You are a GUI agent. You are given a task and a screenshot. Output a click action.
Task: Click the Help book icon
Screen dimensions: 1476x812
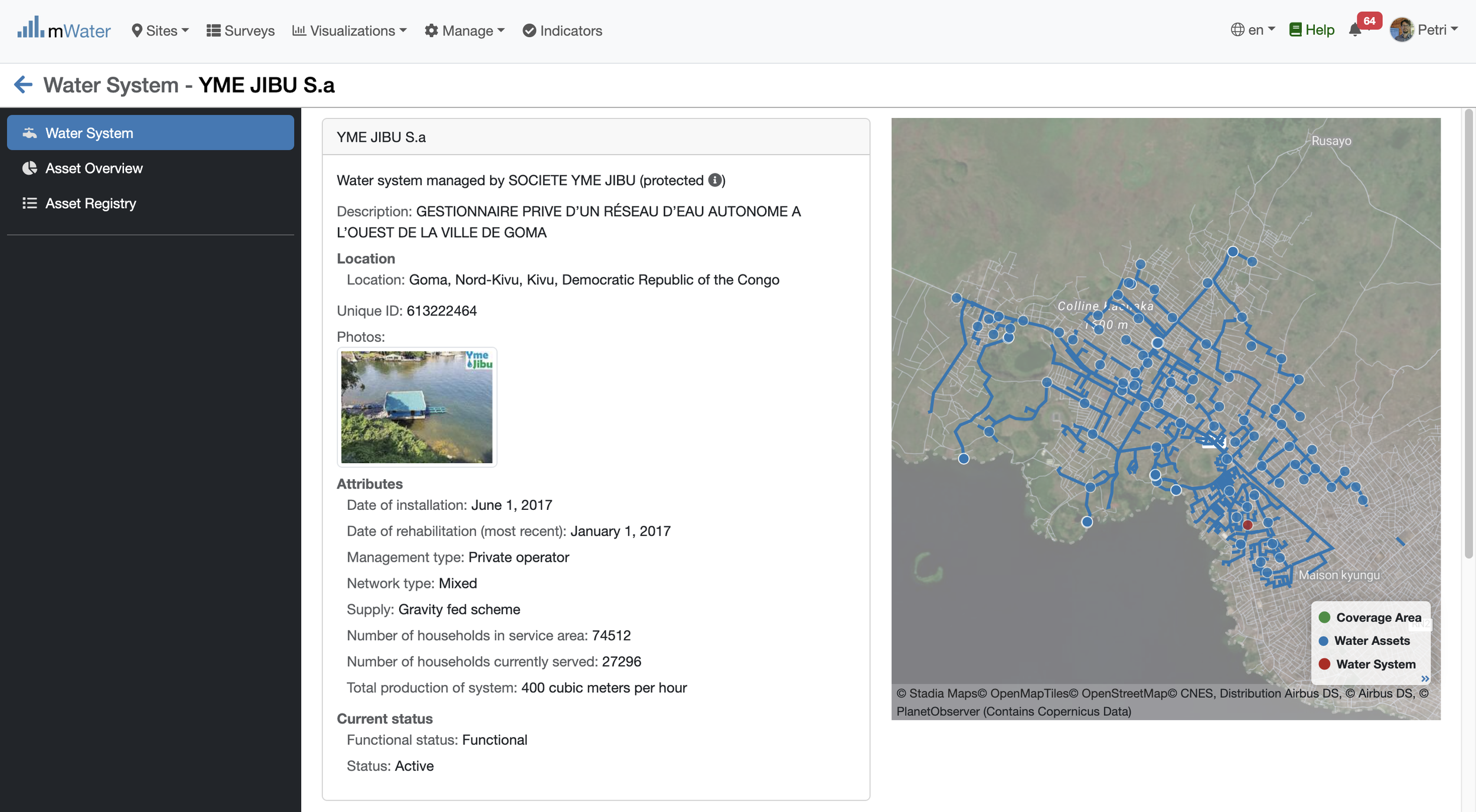(1295, 30)
